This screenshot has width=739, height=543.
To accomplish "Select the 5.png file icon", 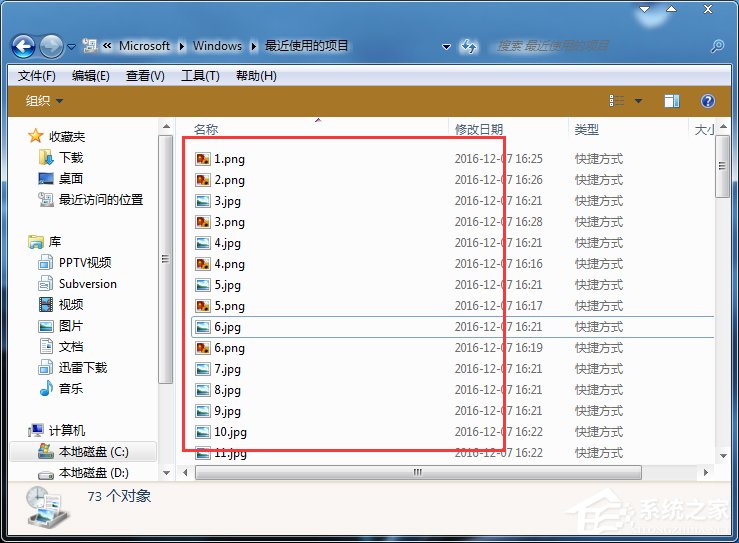I will [x=203, y=306].
